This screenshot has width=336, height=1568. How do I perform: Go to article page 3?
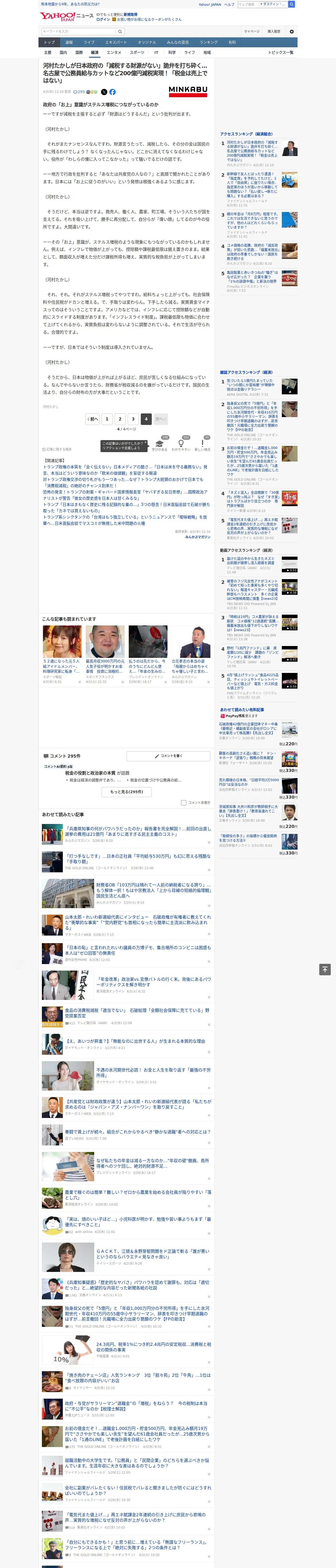(x=133, y=419)
